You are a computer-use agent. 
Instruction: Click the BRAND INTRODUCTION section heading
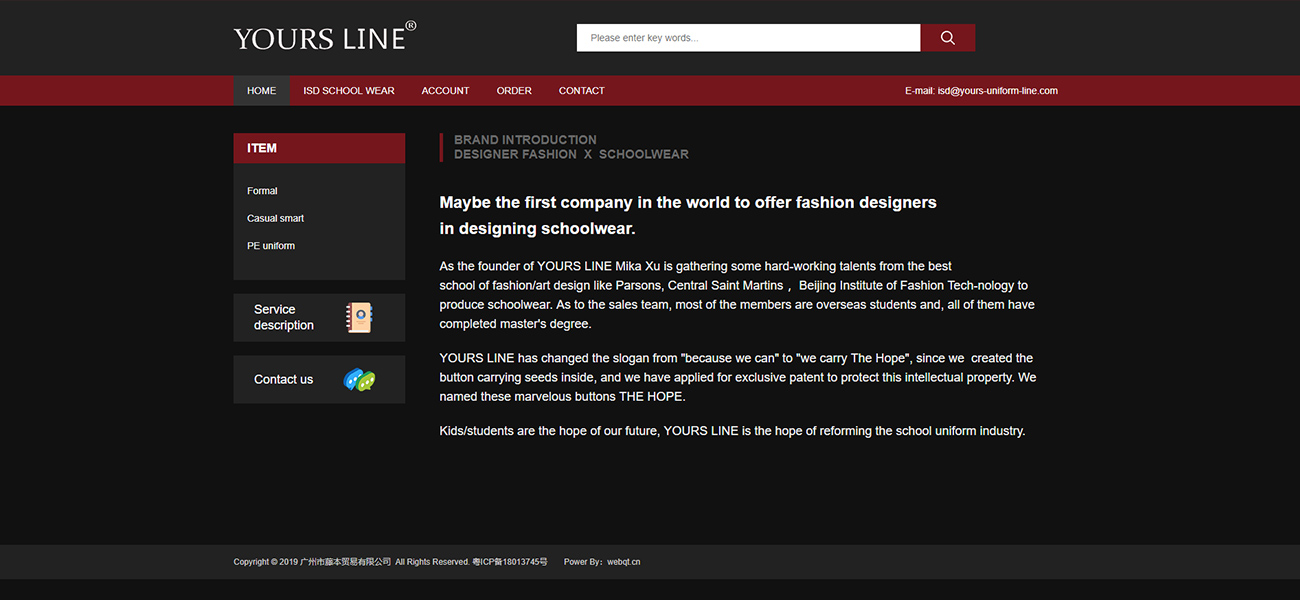point(525,140)
